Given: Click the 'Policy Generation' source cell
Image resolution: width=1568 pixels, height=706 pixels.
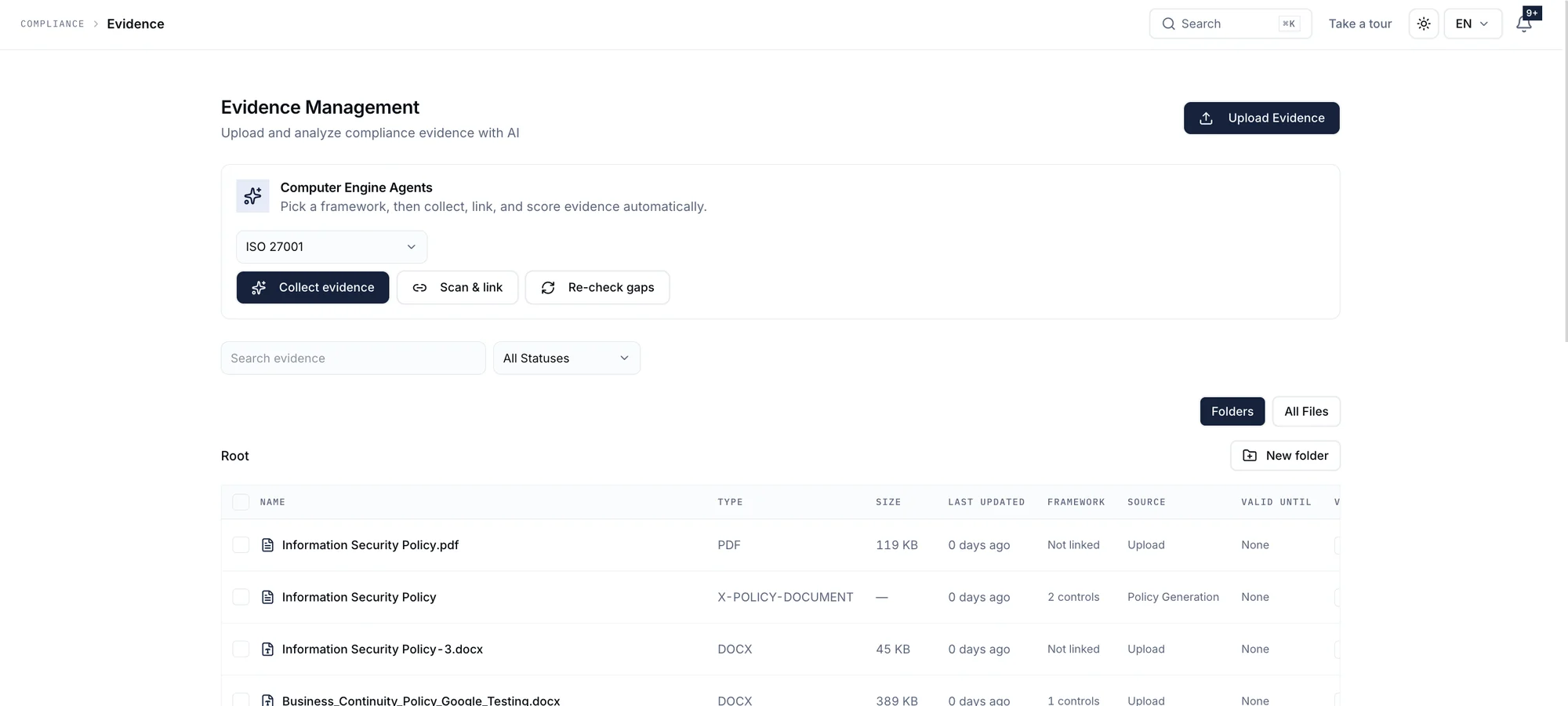Looking at the screenshot, I should (1173, 597).
